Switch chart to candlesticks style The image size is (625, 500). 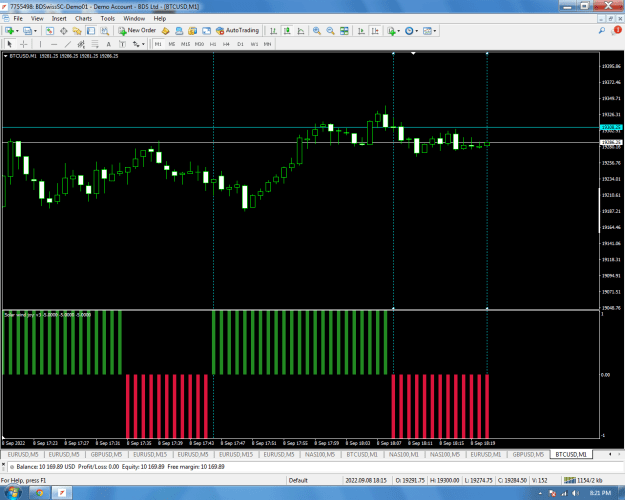287,31
